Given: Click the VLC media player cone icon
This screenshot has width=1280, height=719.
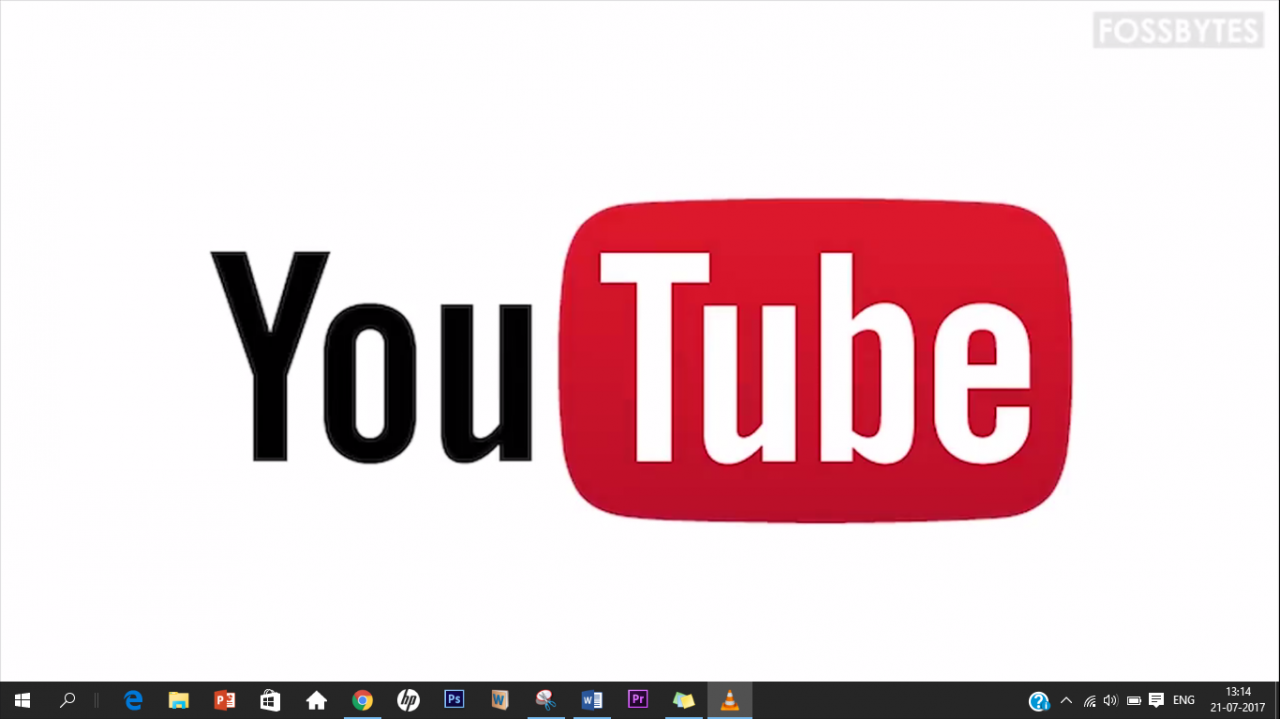Looking at the screenshot, I should 730,700.
